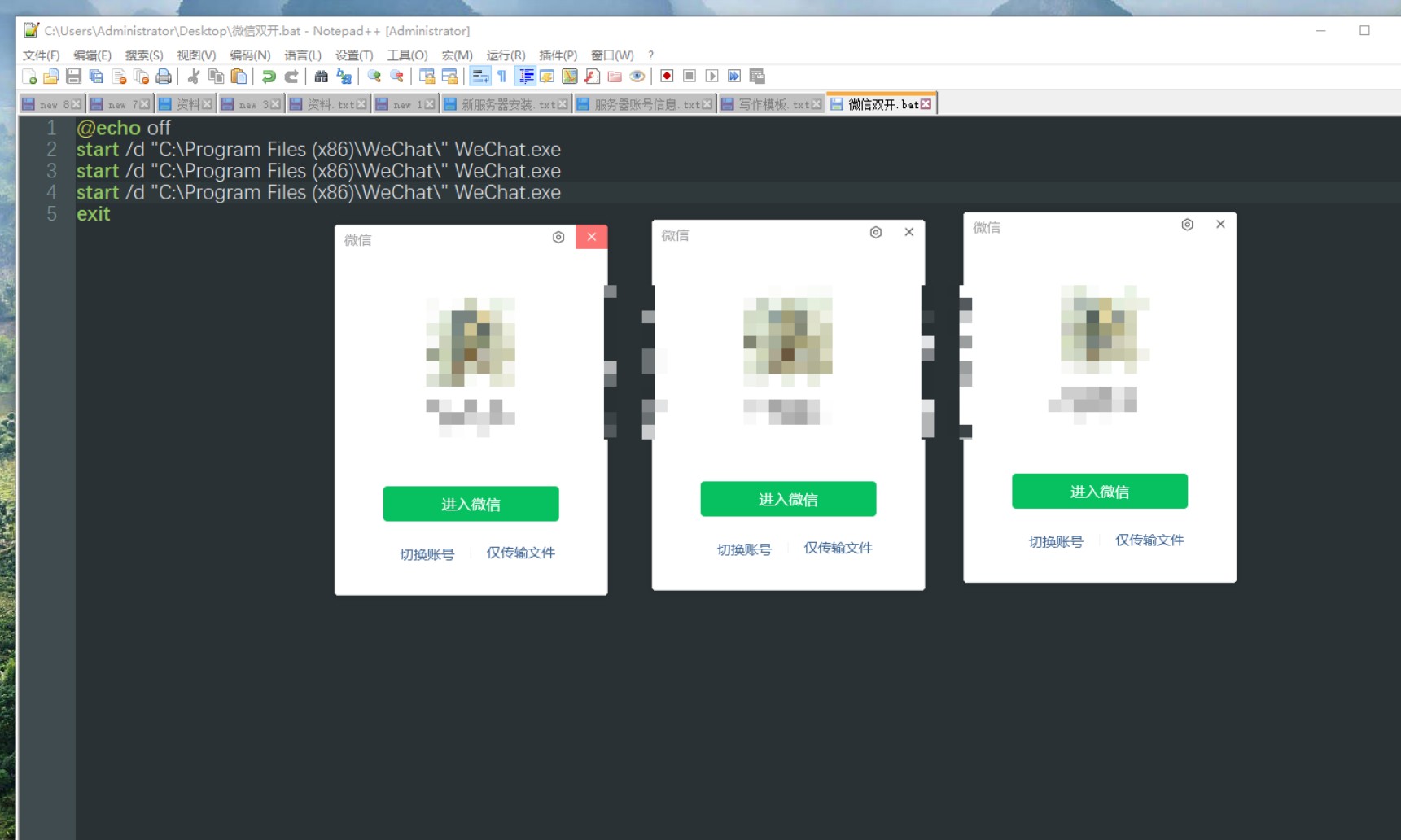Screen dimensions: 1401x840
Task: Open the 宏(M) menu
Action: 457,55
